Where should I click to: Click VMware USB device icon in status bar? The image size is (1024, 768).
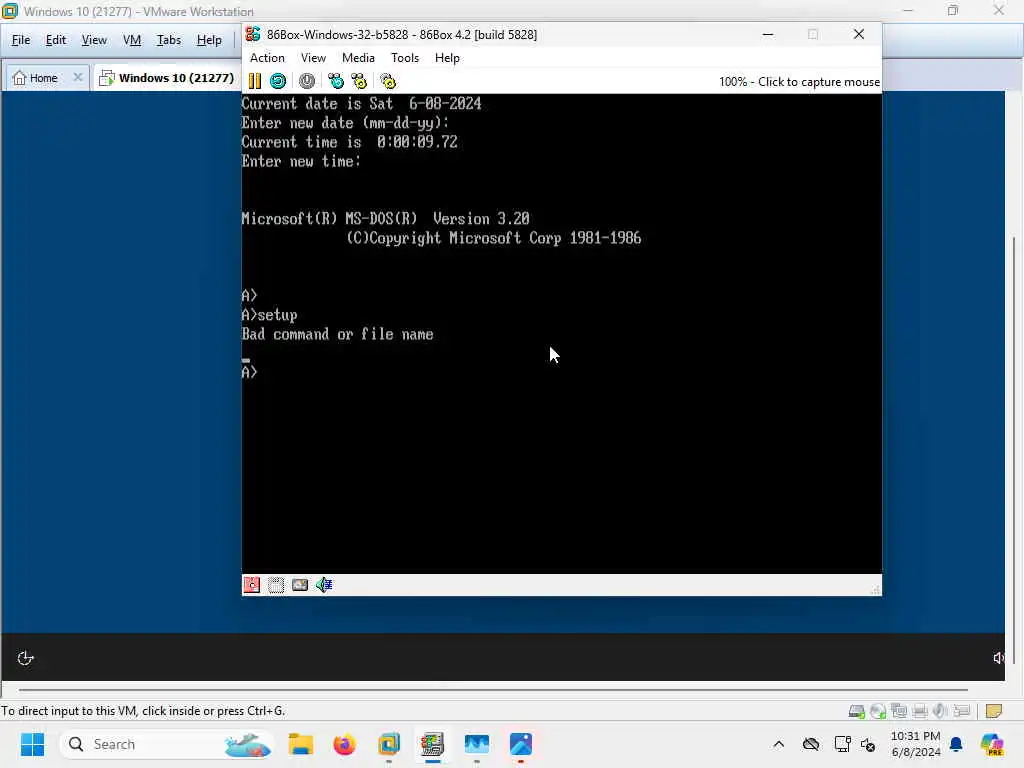click(x=961, y=711)
